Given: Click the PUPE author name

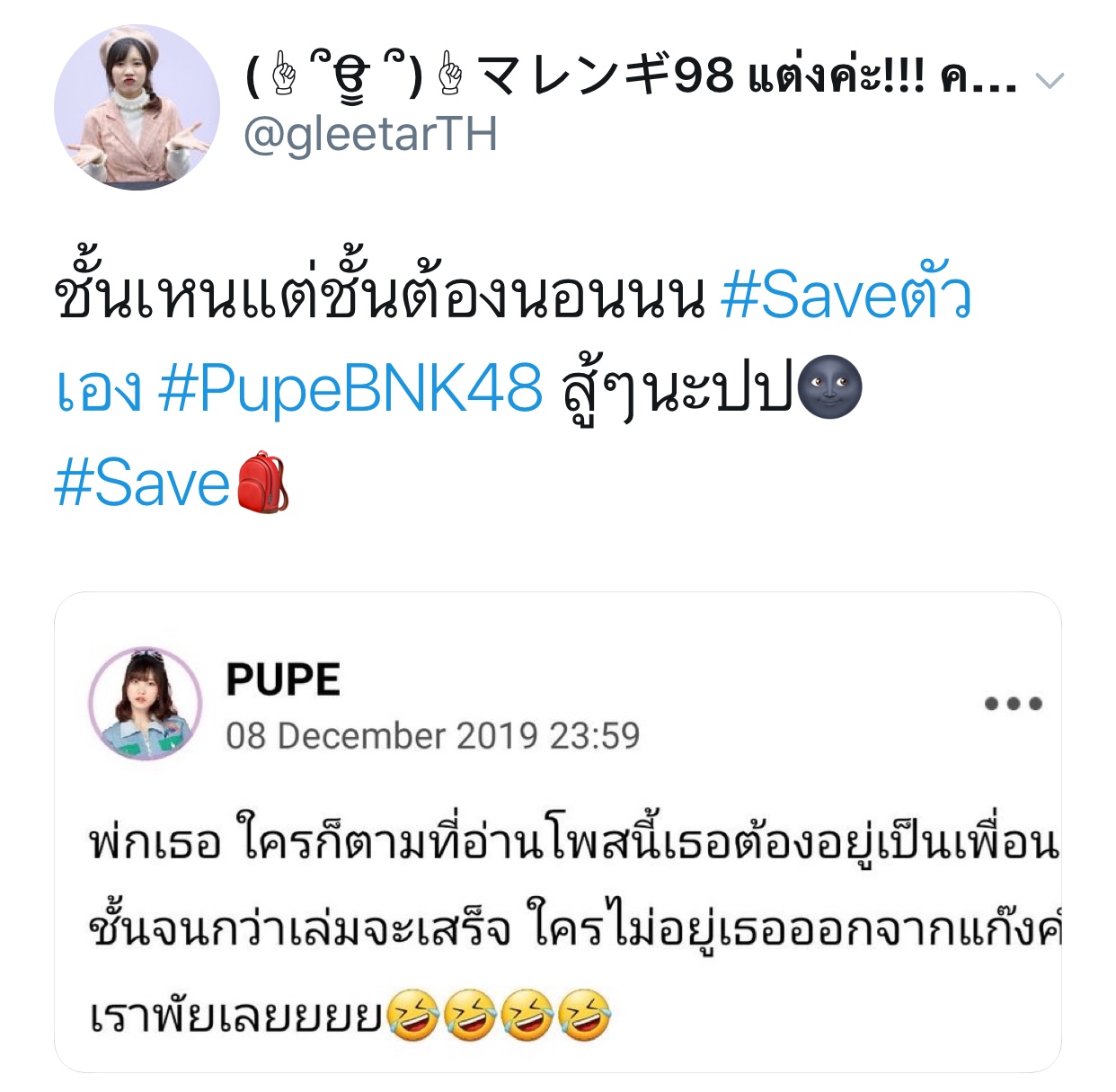Looking at the screenshot, I should tap(283, 679).
